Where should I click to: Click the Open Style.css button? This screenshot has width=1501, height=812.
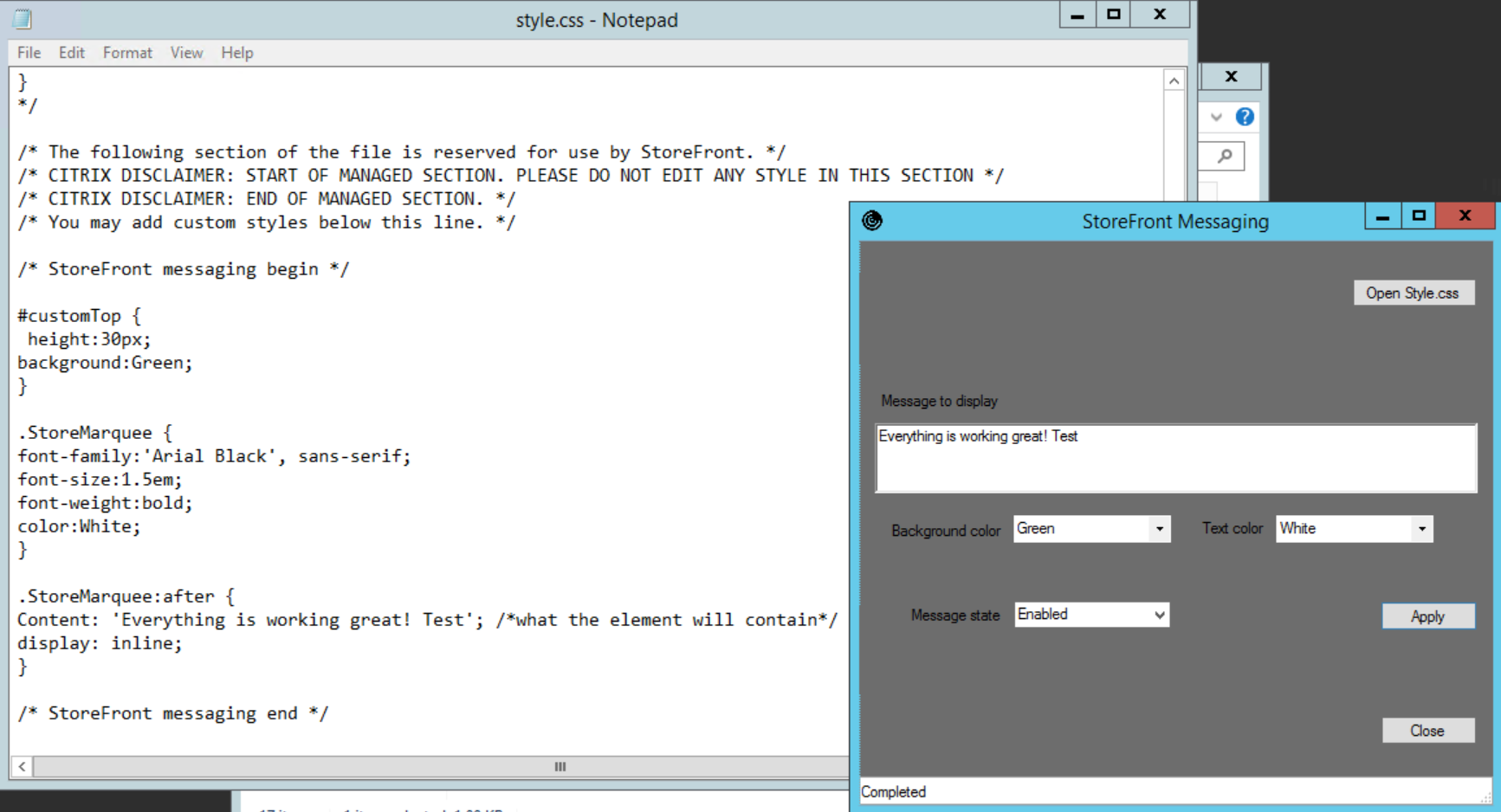click(x=1413, y=293)
